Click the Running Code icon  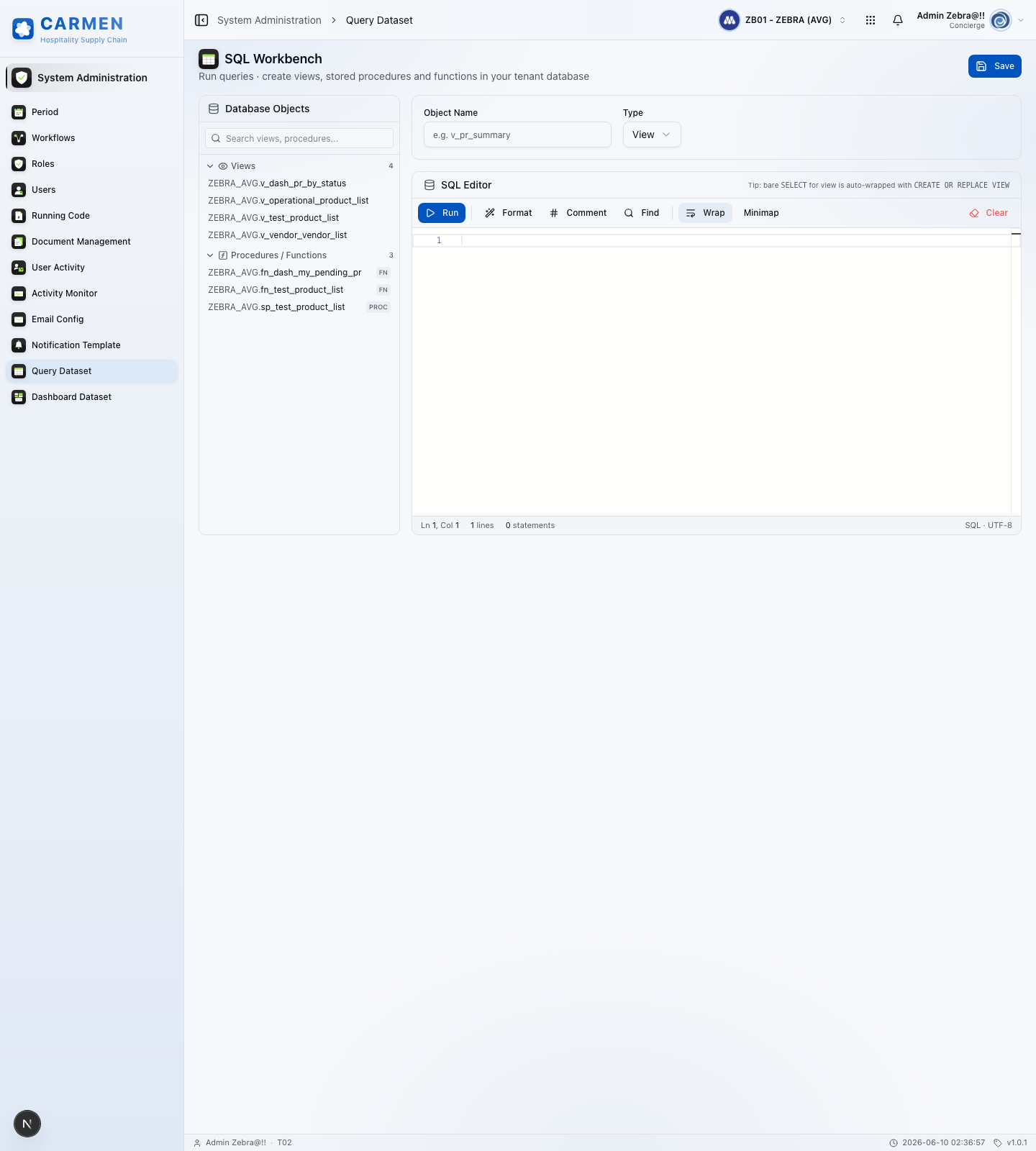19,216
